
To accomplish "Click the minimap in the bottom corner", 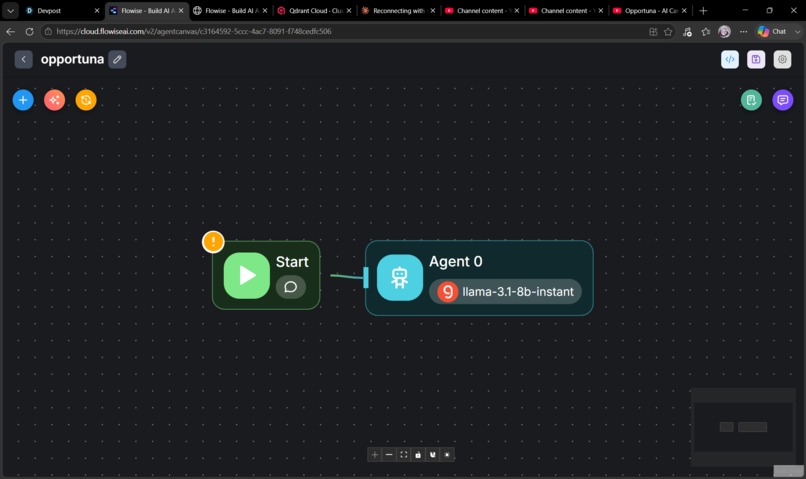I will (x=743, y=427).
